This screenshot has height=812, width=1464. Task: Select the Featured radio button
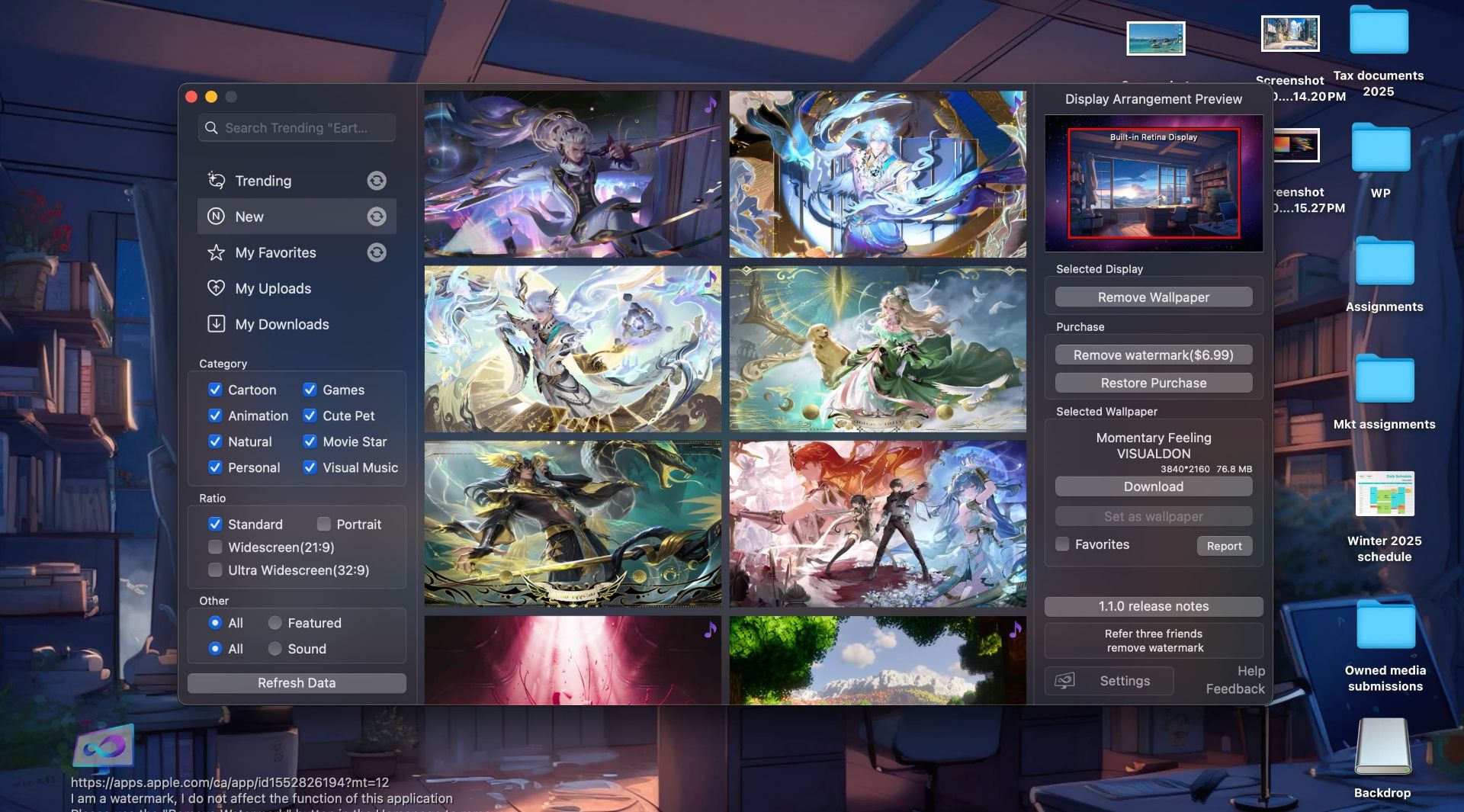pyautogui.click(x=275, y=623)
